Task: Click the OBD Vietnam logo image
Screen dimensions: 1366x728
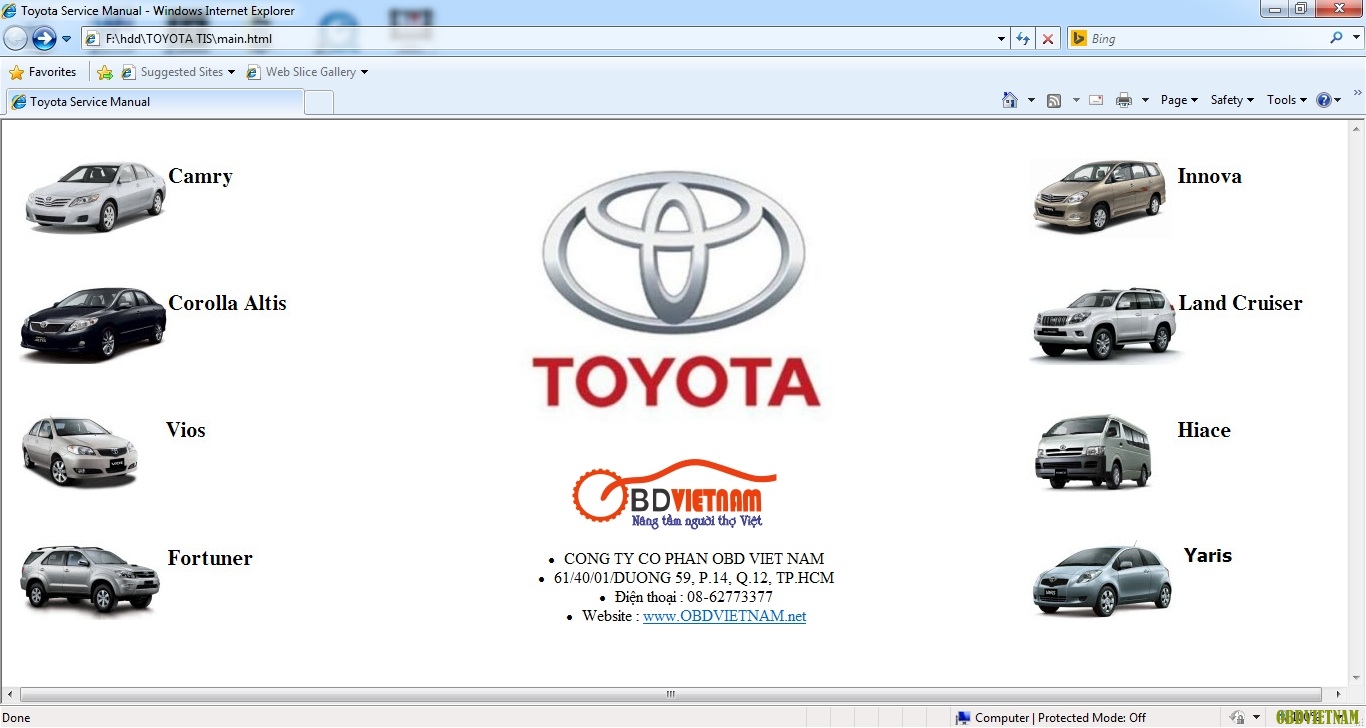Action: 674,494
